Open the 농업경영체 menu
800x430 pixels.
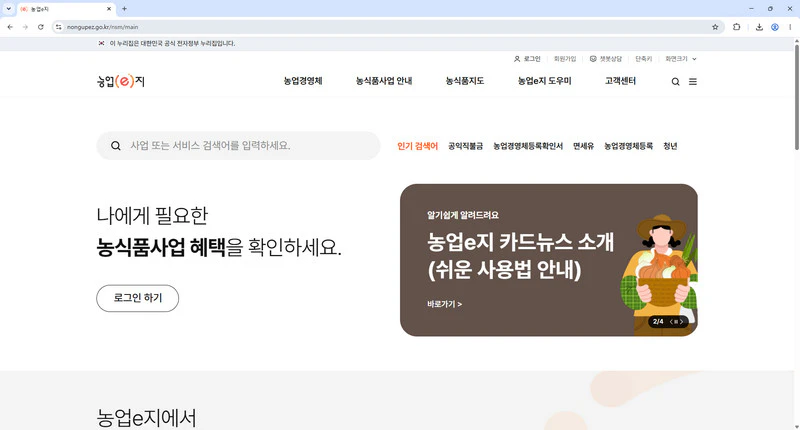(303, 81)
